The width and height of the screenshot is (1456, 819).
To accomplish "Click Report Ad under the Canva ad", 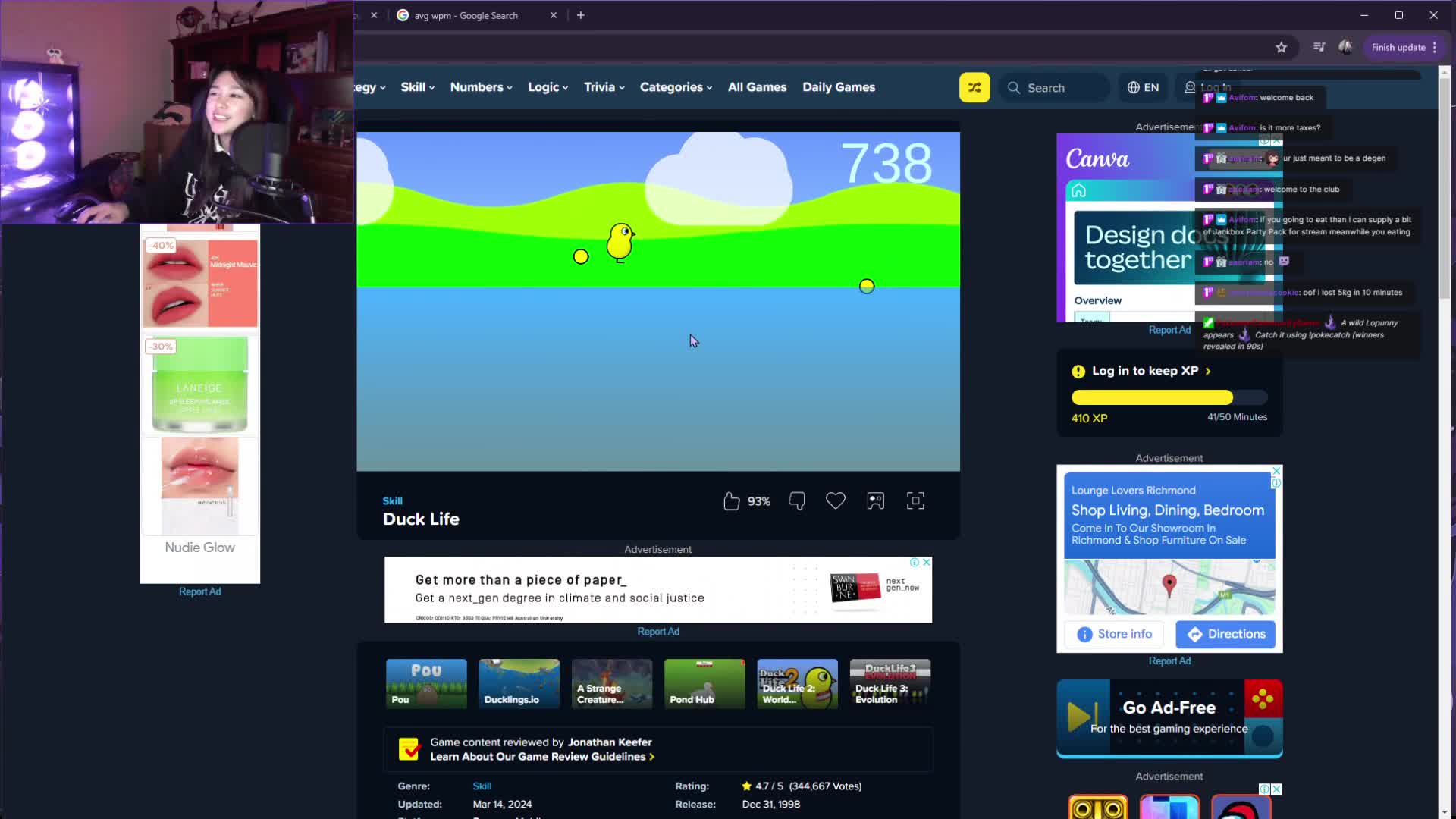I will [1169, 330].
